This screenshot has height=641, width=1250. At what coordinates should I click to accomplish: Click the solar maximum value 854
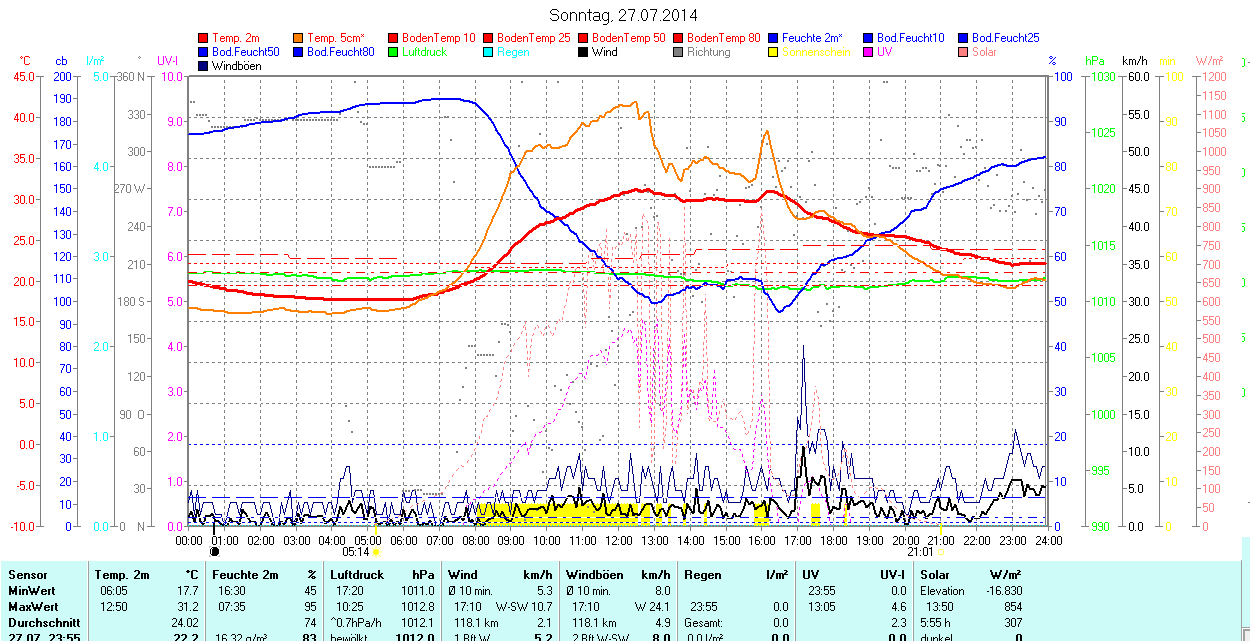tap(1013, 607)
